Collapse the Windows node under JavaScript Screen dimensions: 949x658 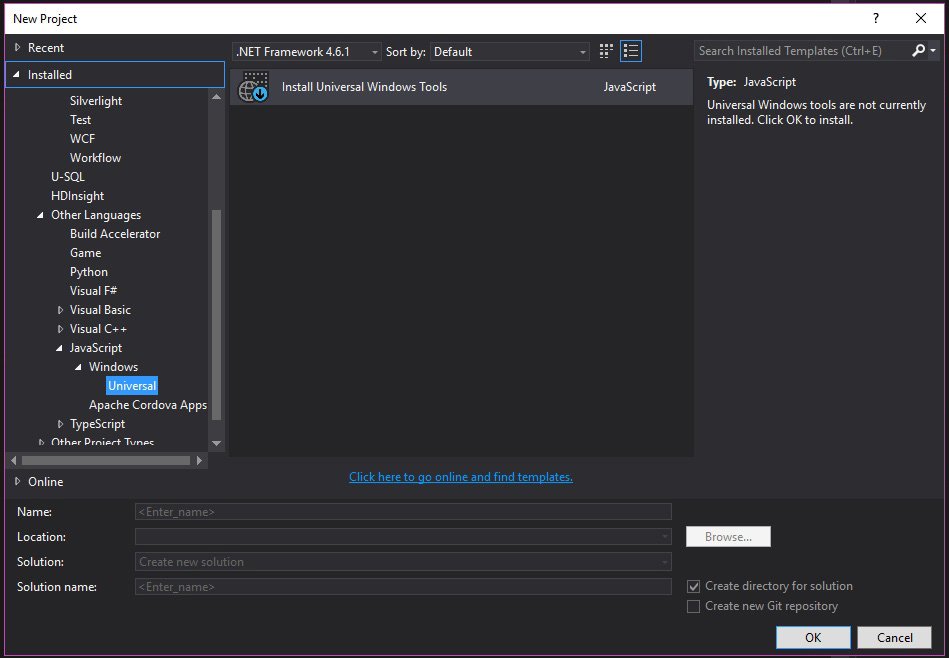tap(78, 367)
